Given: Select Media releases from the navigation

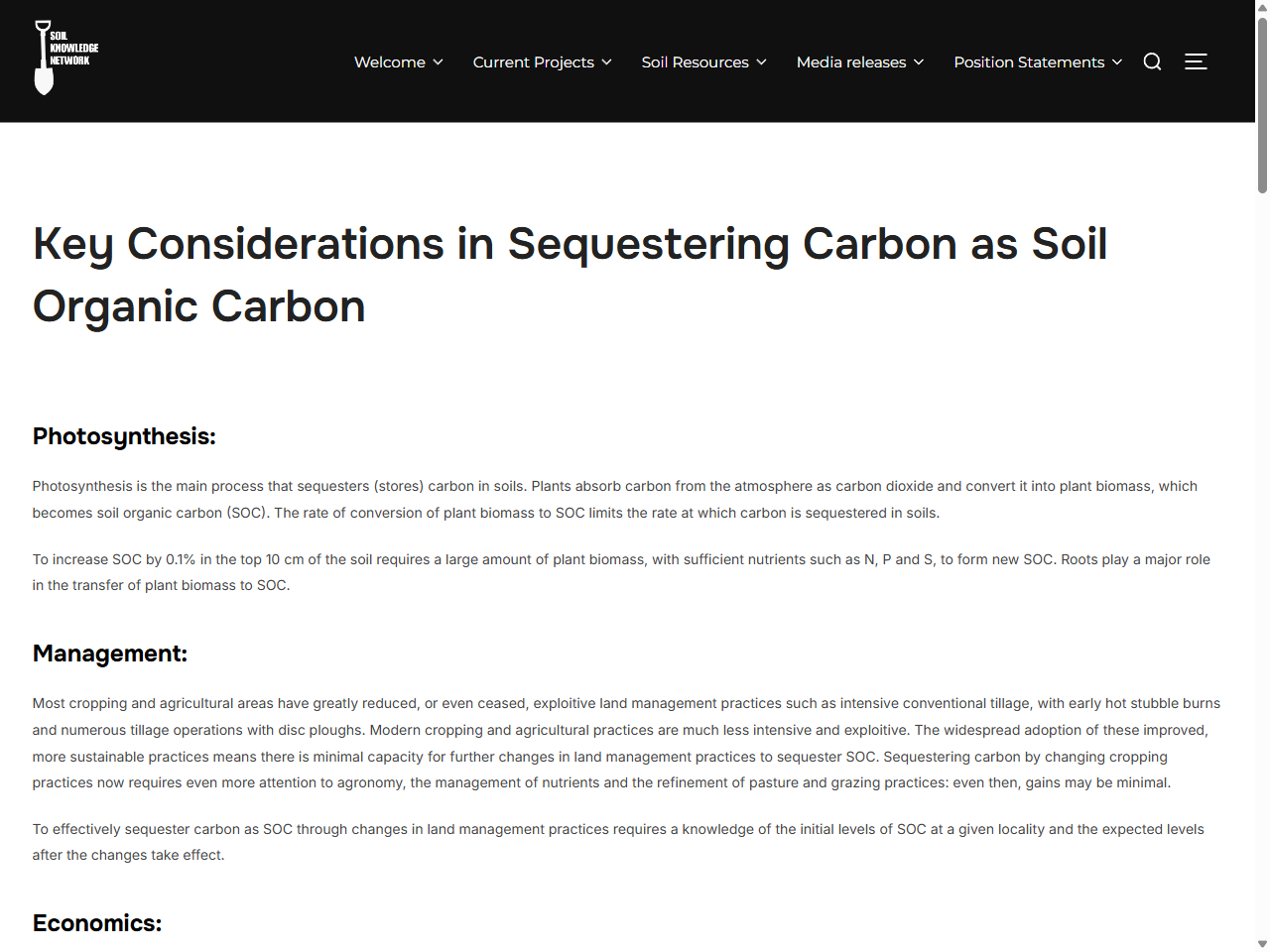Looking at the screenshot, I should [x=850, y=61].
